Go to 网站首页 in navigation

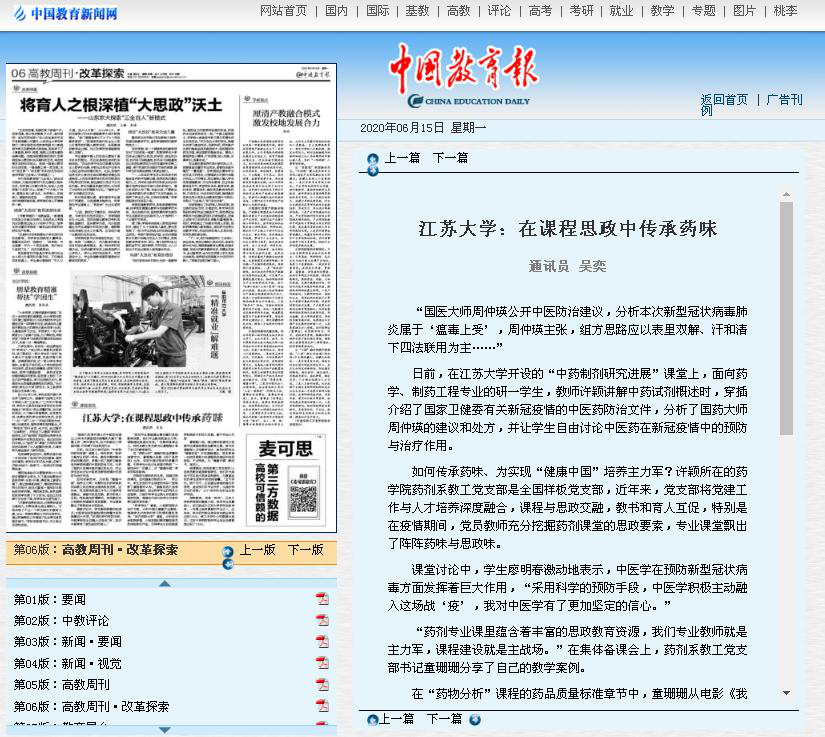283,11
